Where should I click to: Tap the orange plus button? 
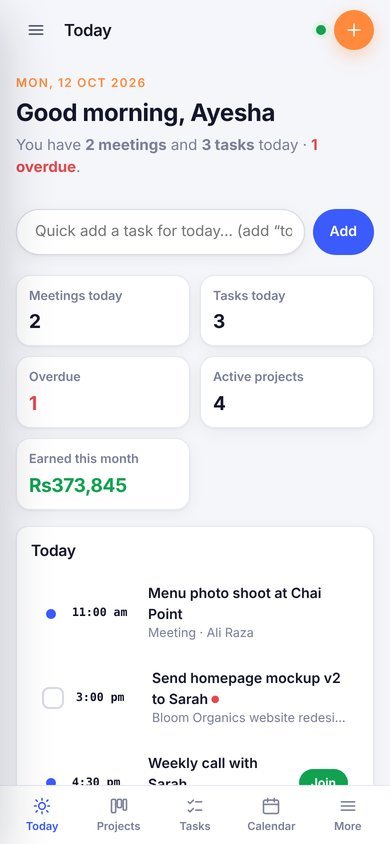coord(353,30)
